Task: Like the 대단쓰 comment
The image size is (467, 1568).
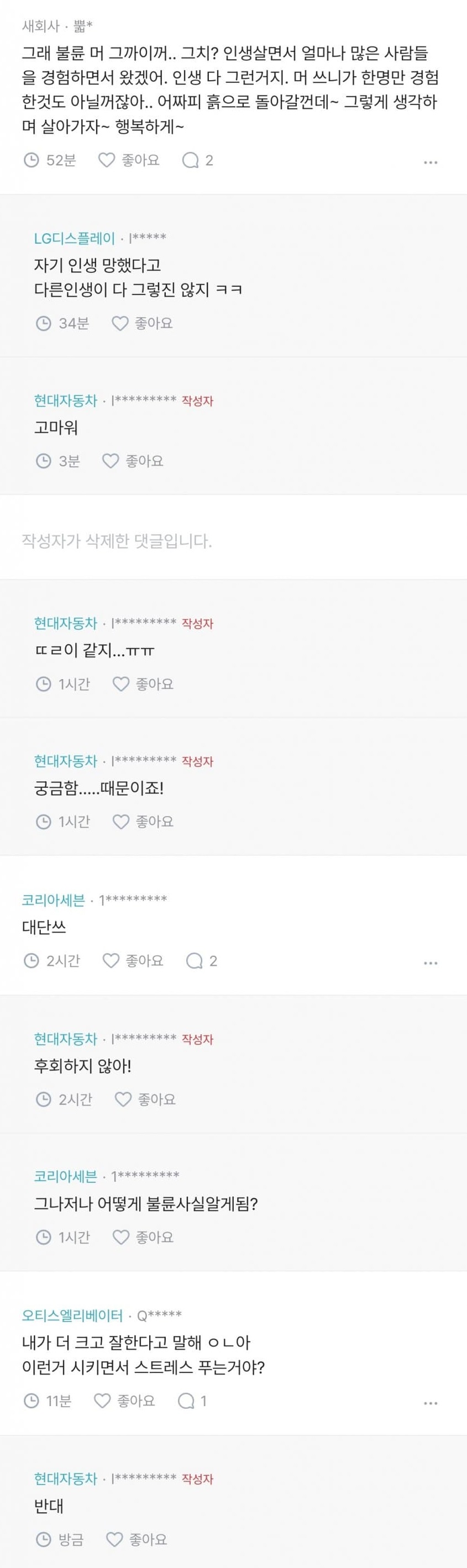Action: (x=133, y=960)
